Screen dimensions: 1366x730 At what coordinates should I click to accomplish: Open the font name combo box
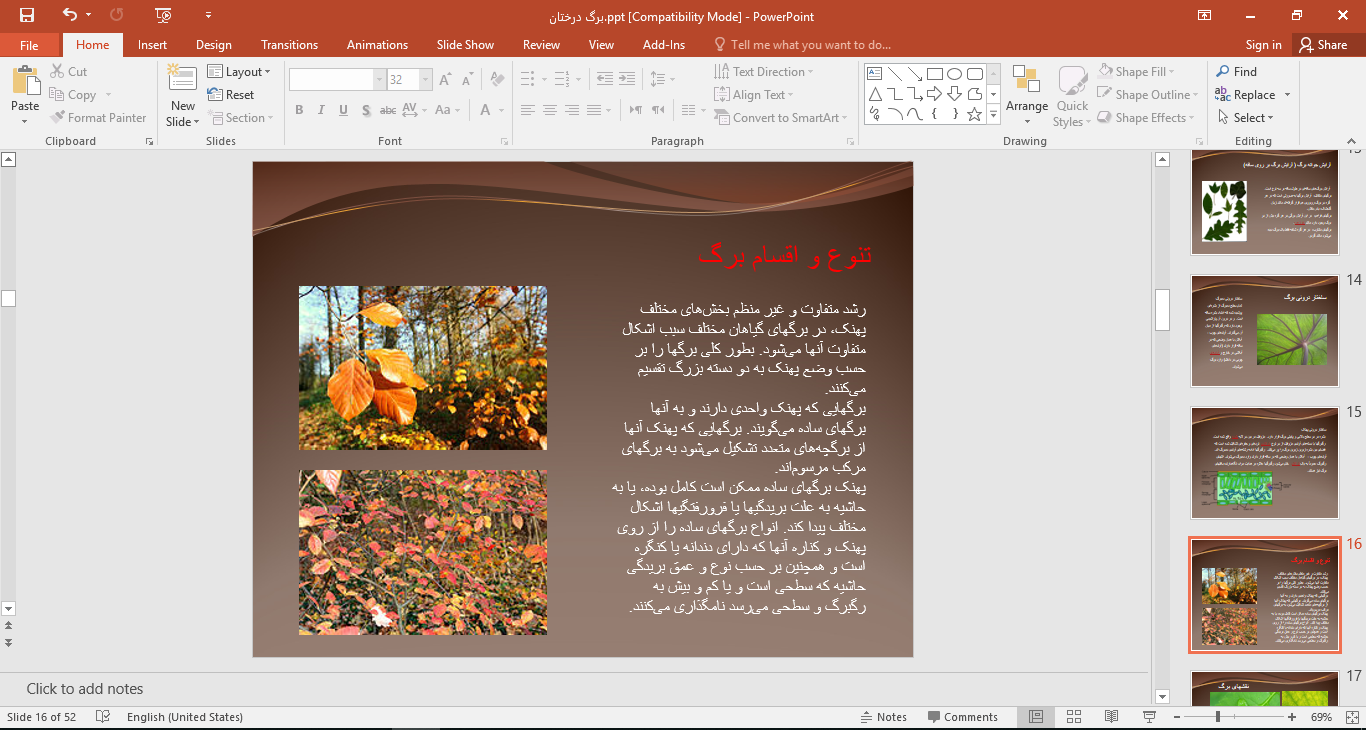tap(337, 80)
